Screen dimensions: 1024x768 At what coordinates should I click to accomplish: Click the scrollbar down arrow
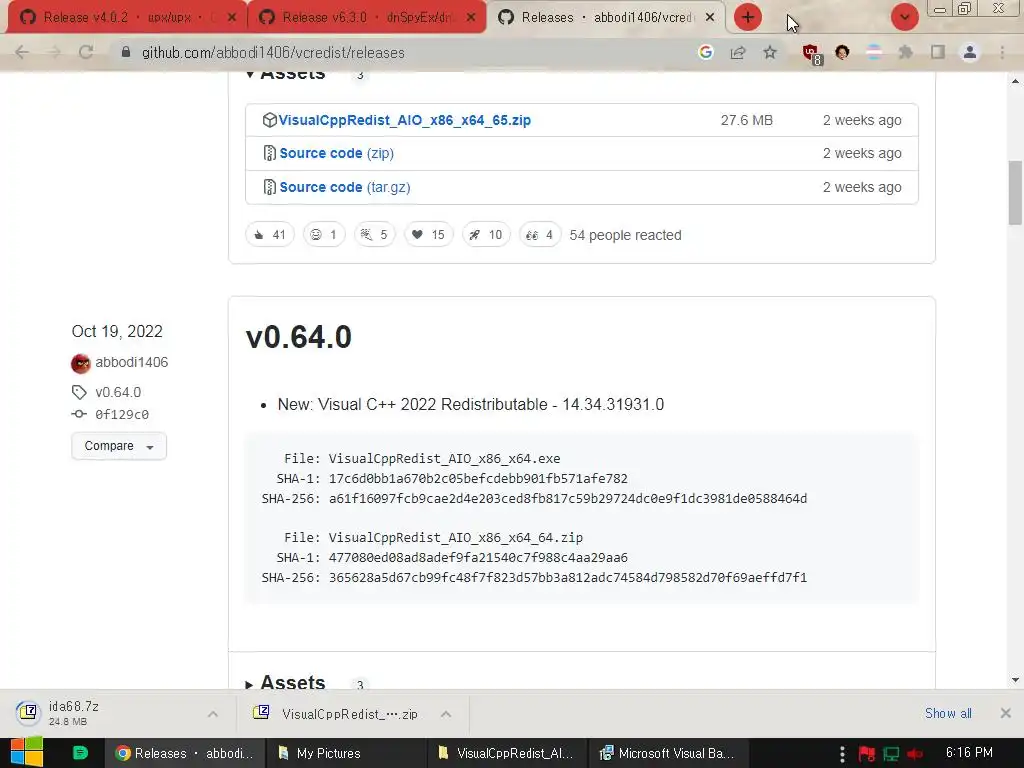1015,680
